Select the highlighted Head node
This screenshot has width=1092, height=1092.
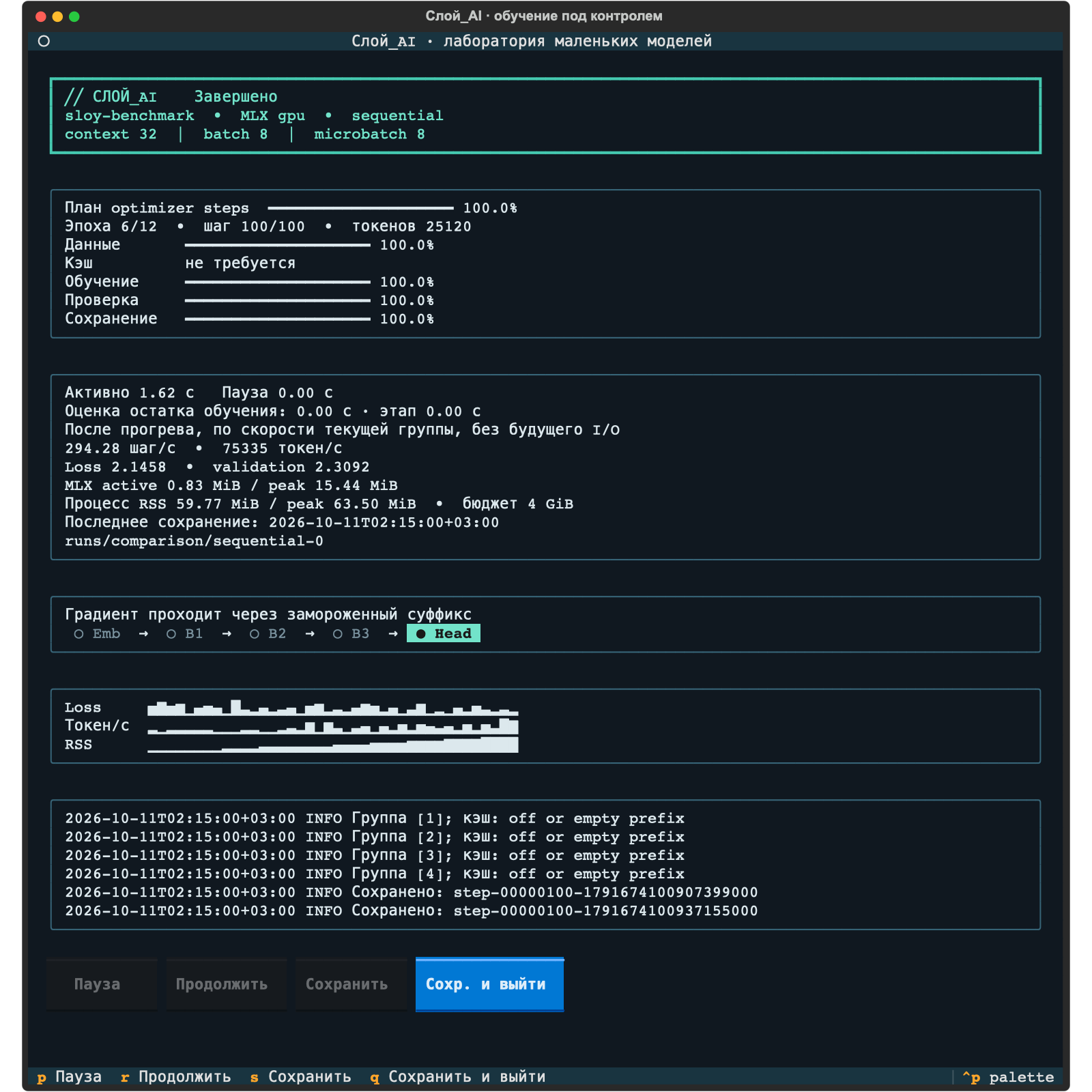444,634
